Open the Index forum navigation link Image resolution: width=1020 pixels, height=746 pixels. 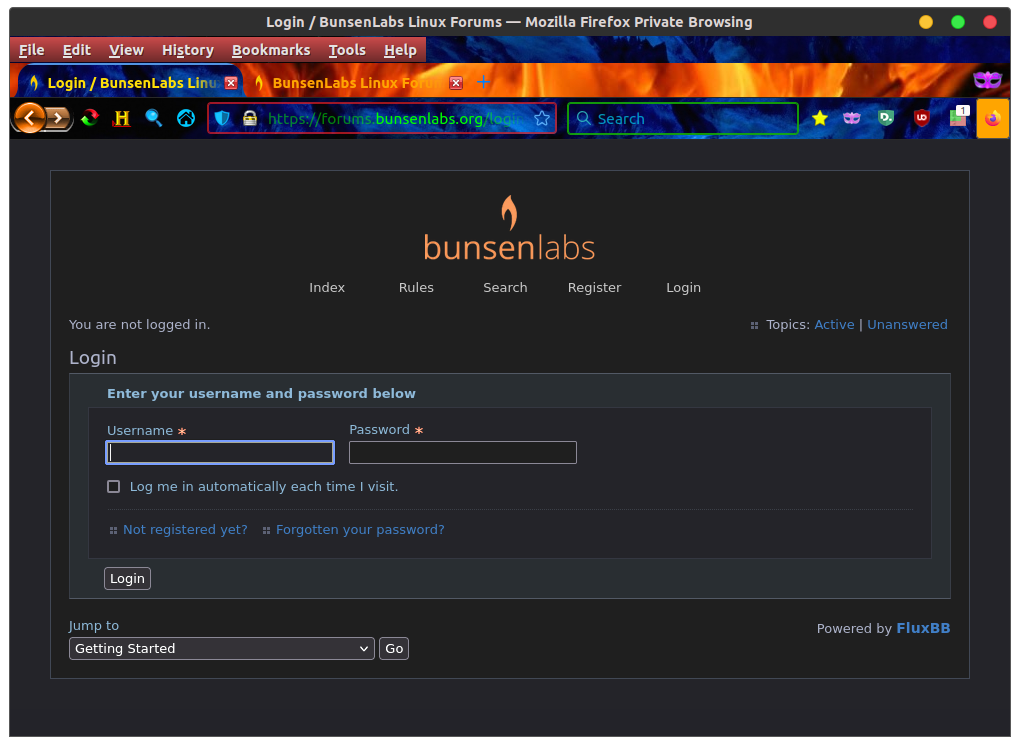tap(327, 287)
